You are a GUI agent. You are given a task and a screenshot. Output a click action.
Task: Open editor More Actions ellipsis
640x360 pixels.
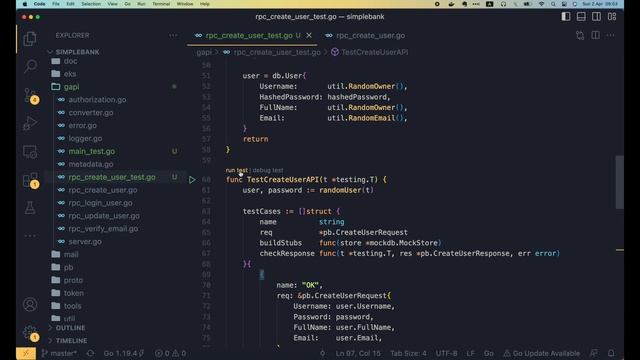tap(611, 36)
